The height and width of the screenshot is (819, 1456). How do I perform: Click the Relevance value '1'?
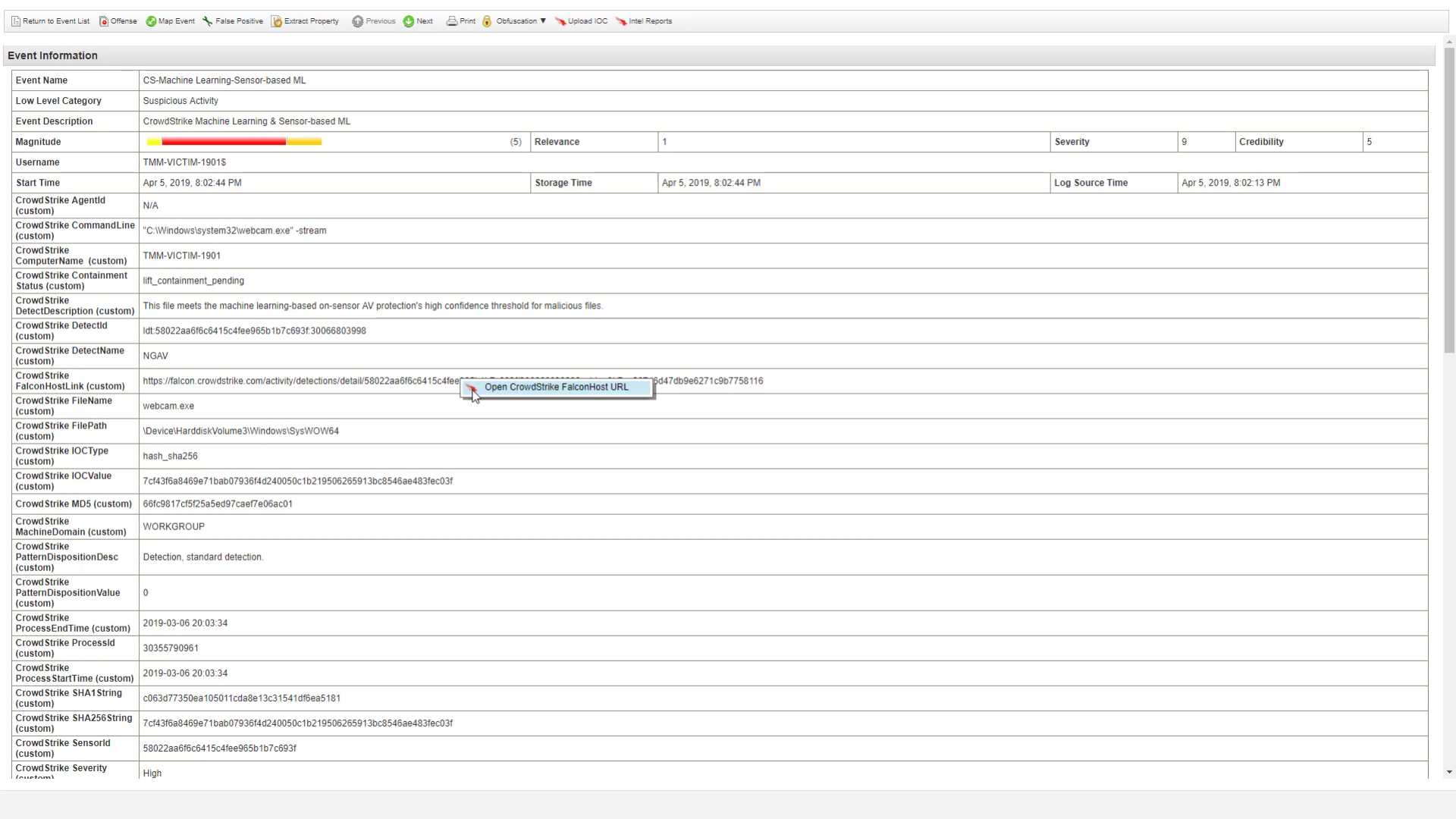click(x=665, y=142)
